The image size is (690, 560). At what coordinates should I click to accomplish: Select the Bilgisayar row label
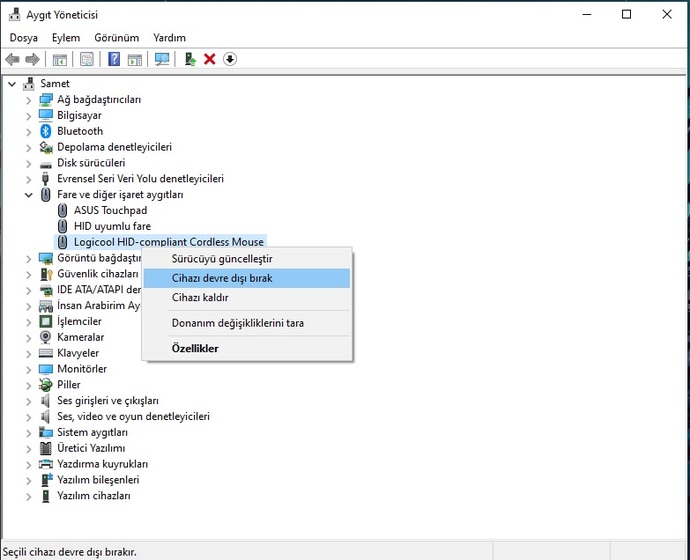point(79,115)
